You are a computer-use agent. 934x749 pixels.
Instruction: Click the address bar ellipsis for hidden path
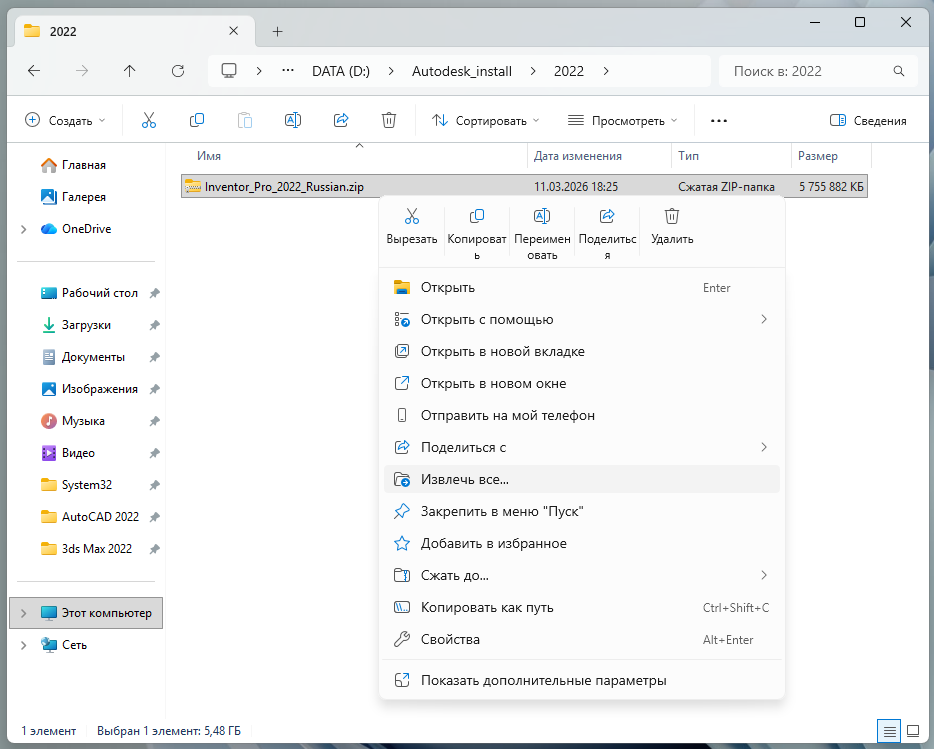pyautogui.click(x=288, y=71)
